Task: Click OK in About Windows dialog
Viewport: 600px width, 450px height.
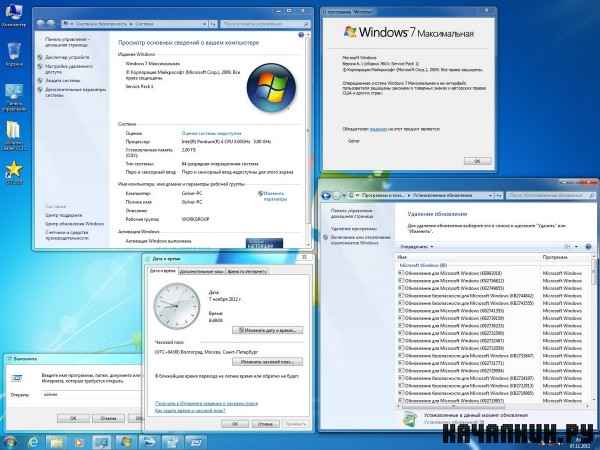Action: 477,161
